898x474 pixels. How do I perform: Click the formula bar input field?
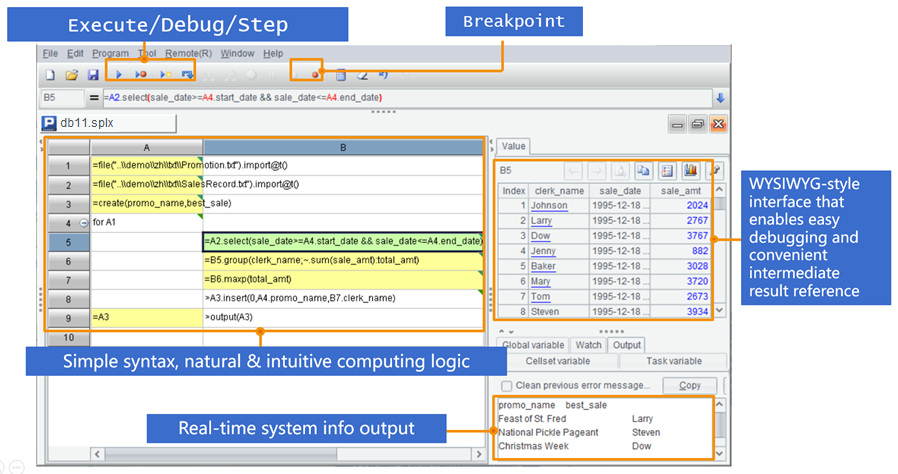pos(400,98)
